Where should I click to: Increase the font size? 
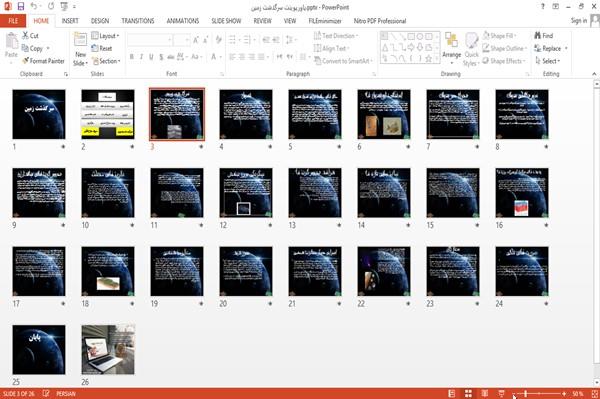click(x=196, y=40)
